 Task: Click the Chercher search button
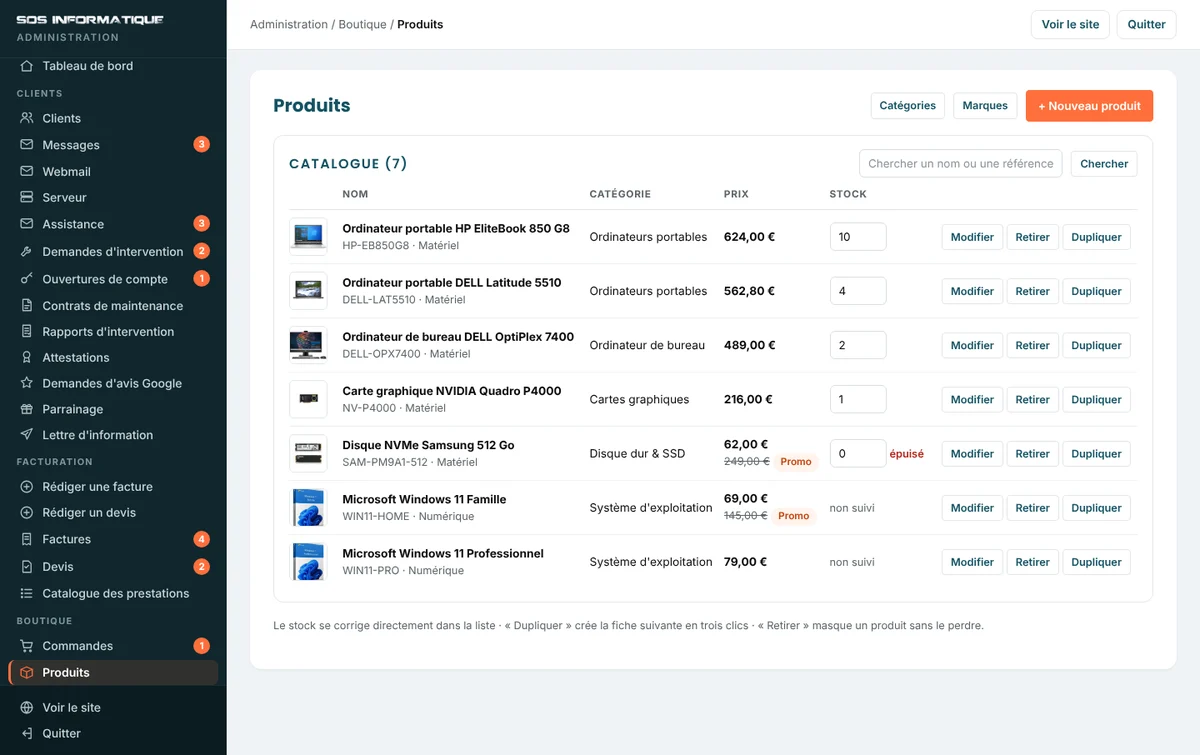(1104, 164)
